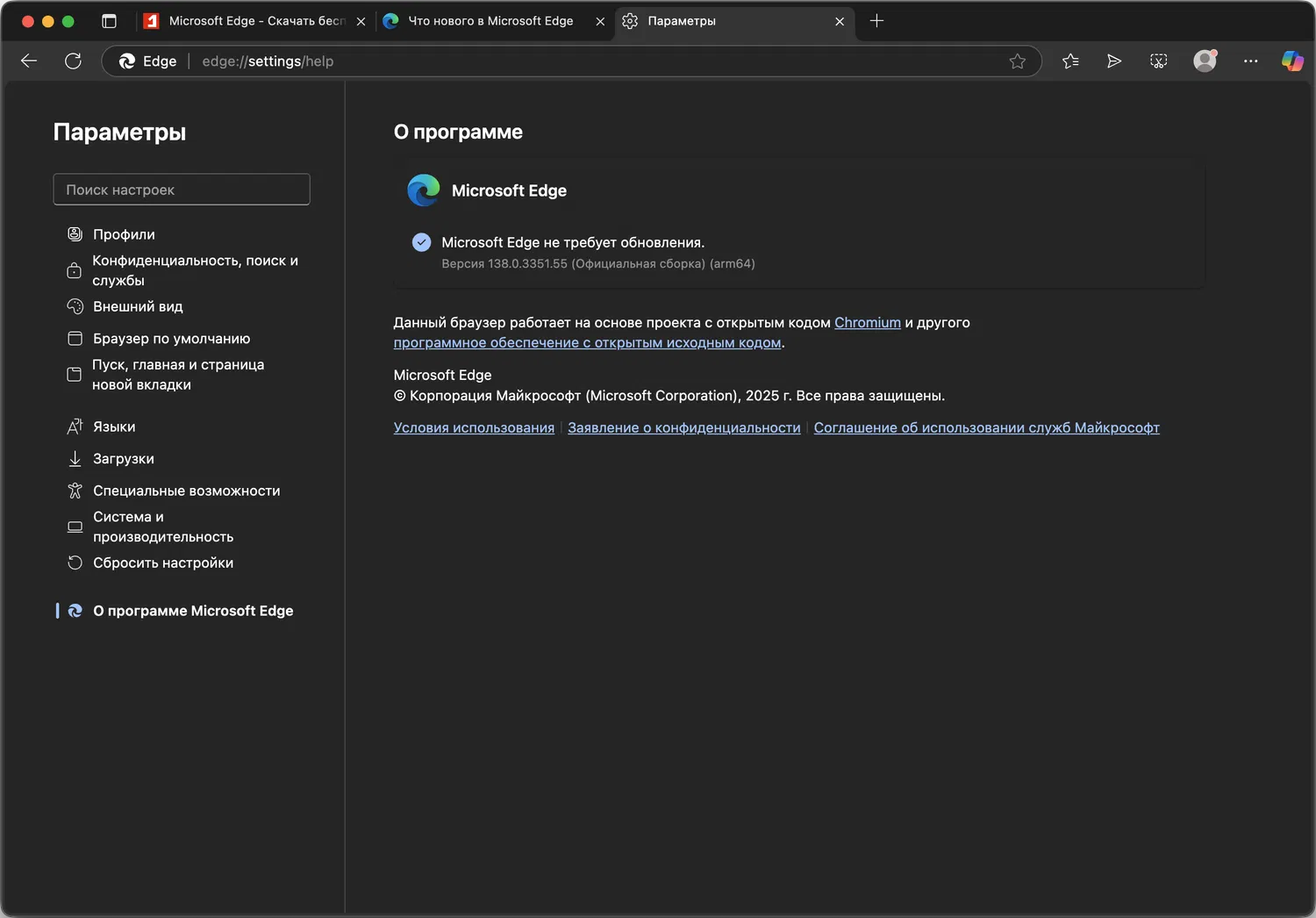Open a new tab
This screenshot has width=1316, height=918.
coord(876,21)
